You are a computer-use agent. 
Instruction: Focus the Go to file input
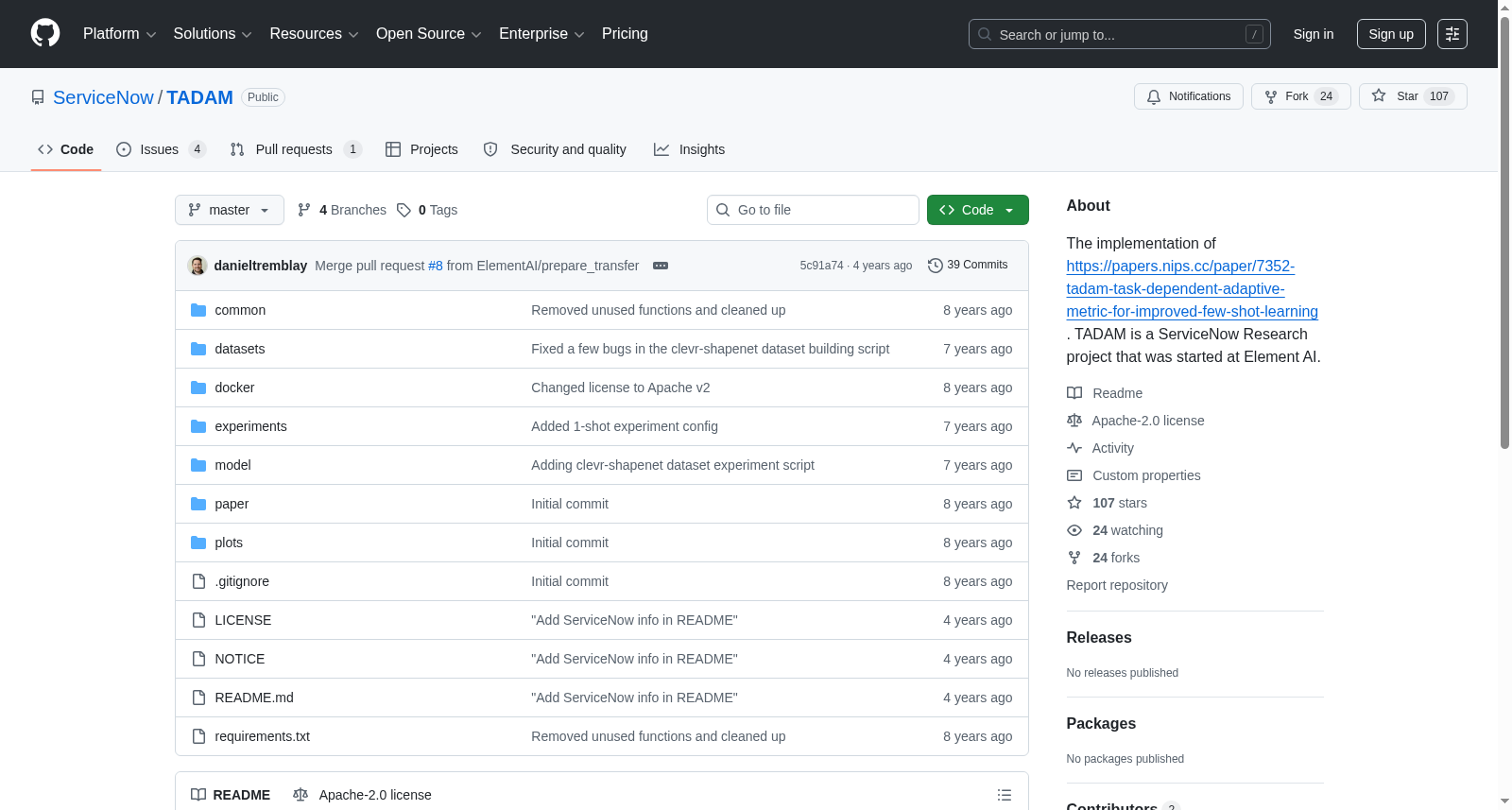pyautogui.click(x=813, y=210)
